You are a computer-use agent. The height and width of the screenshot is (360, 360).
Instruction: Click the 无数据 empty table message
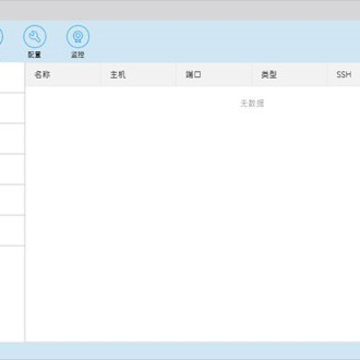252,104
